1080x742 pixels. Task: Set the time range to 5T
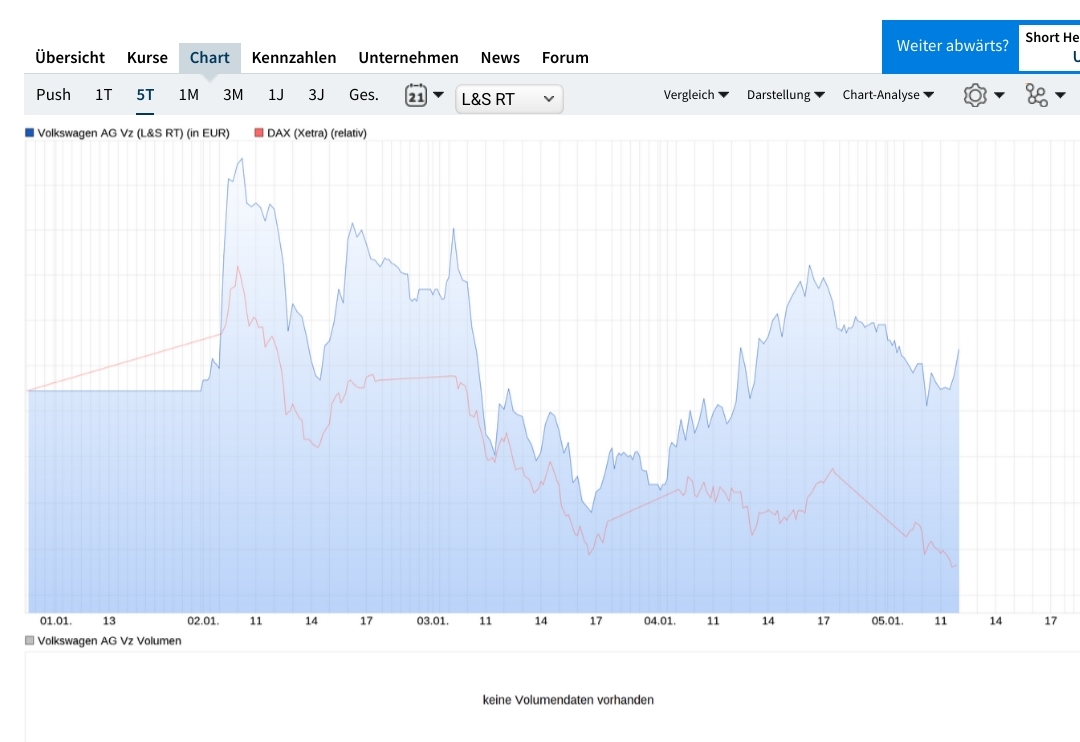145,95
